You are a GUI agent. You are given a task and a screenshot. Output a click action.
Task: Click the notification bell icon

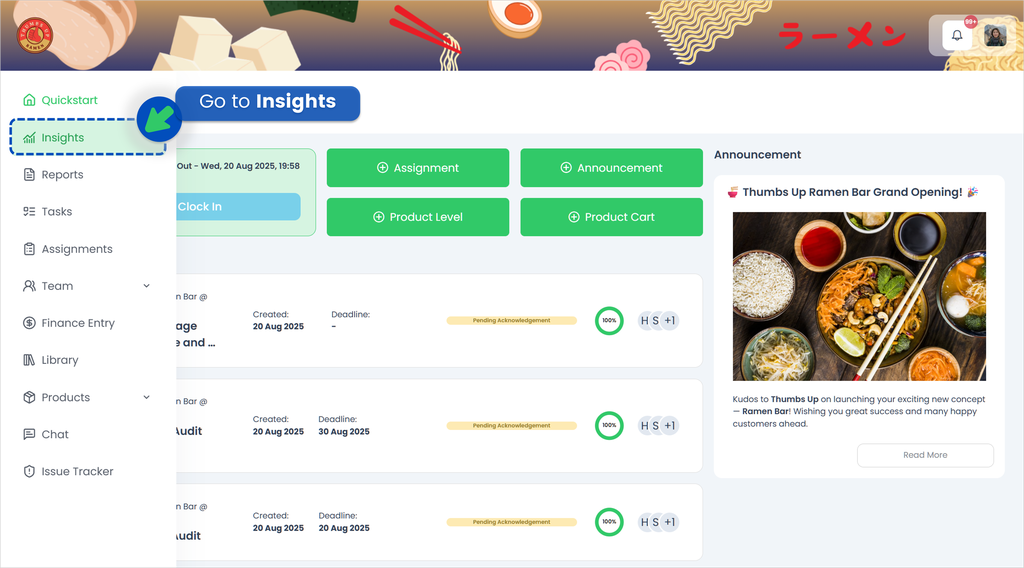pos(957,36)
